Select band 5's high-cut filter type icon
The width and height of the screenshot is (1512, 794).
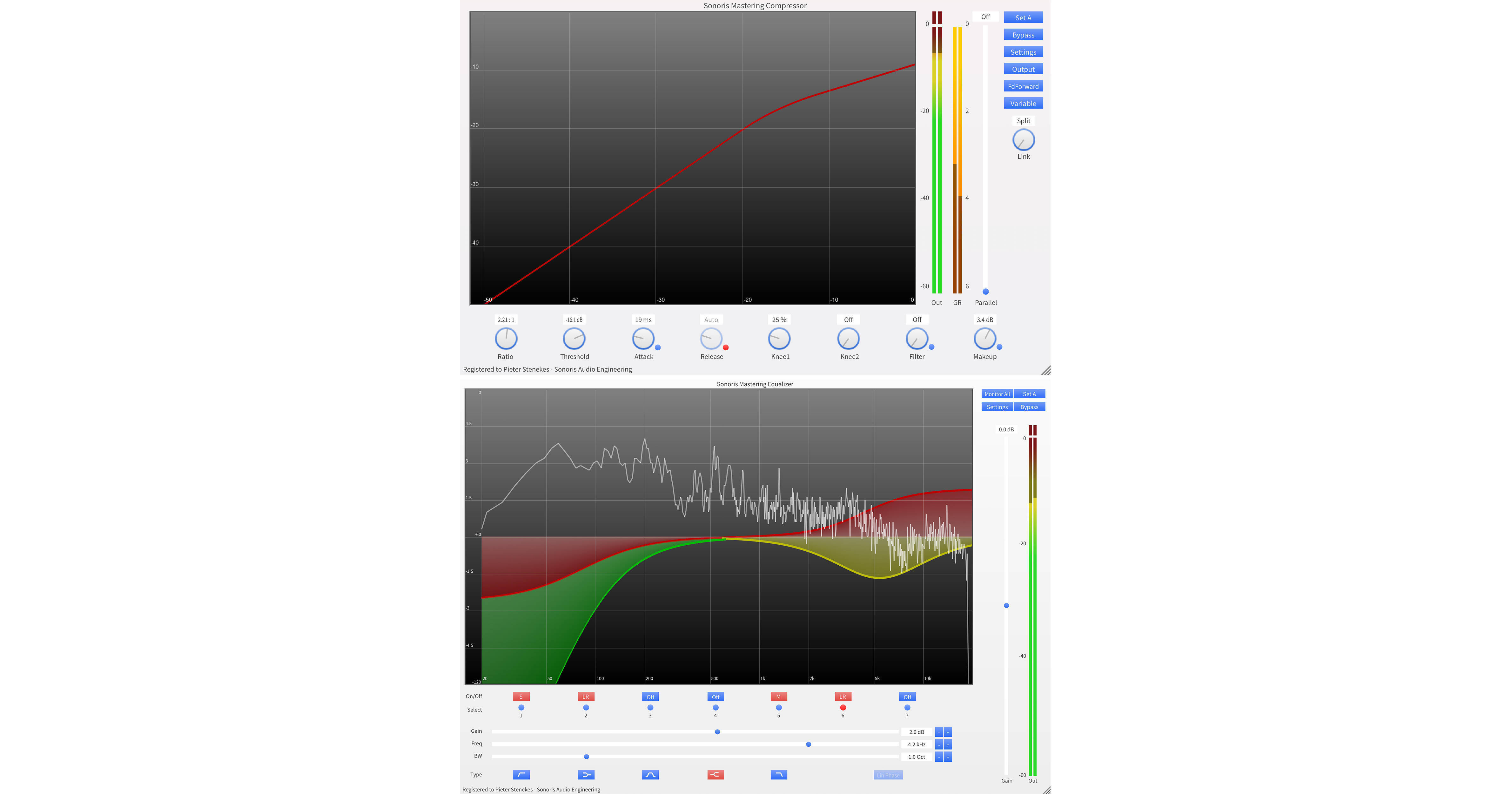pyautogui.click(x=779, y=774)
